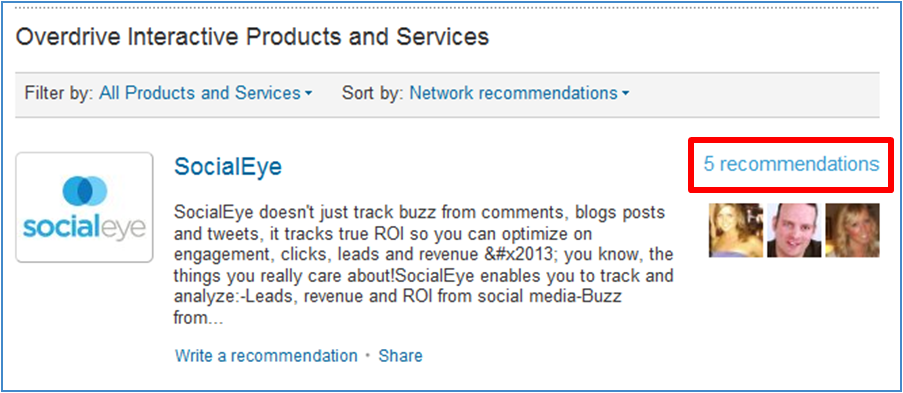Select the man's recommender photo in the middle

[x=794, y=230]
